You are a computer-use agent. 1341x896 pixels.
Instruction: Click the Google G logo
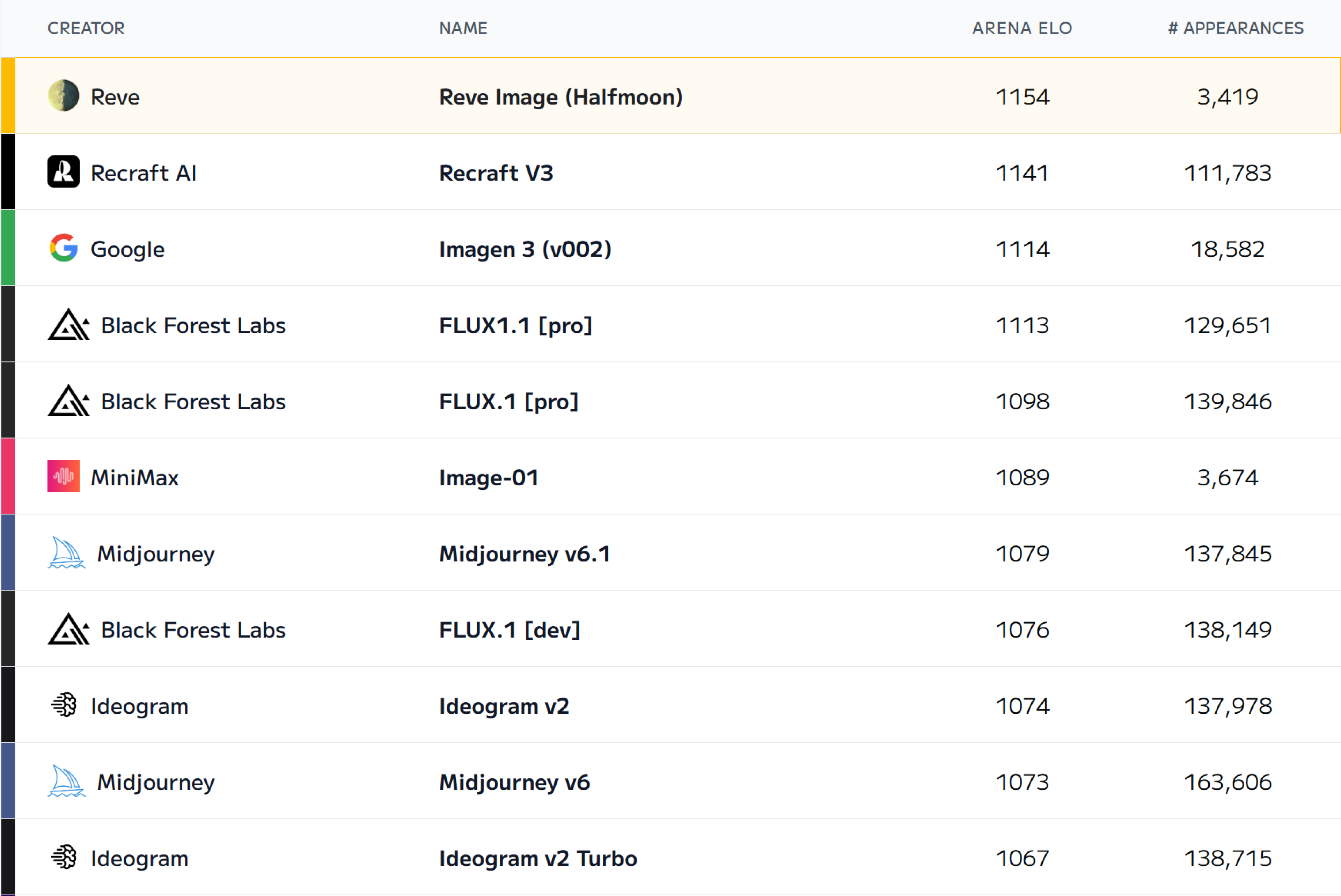[64, 248]
